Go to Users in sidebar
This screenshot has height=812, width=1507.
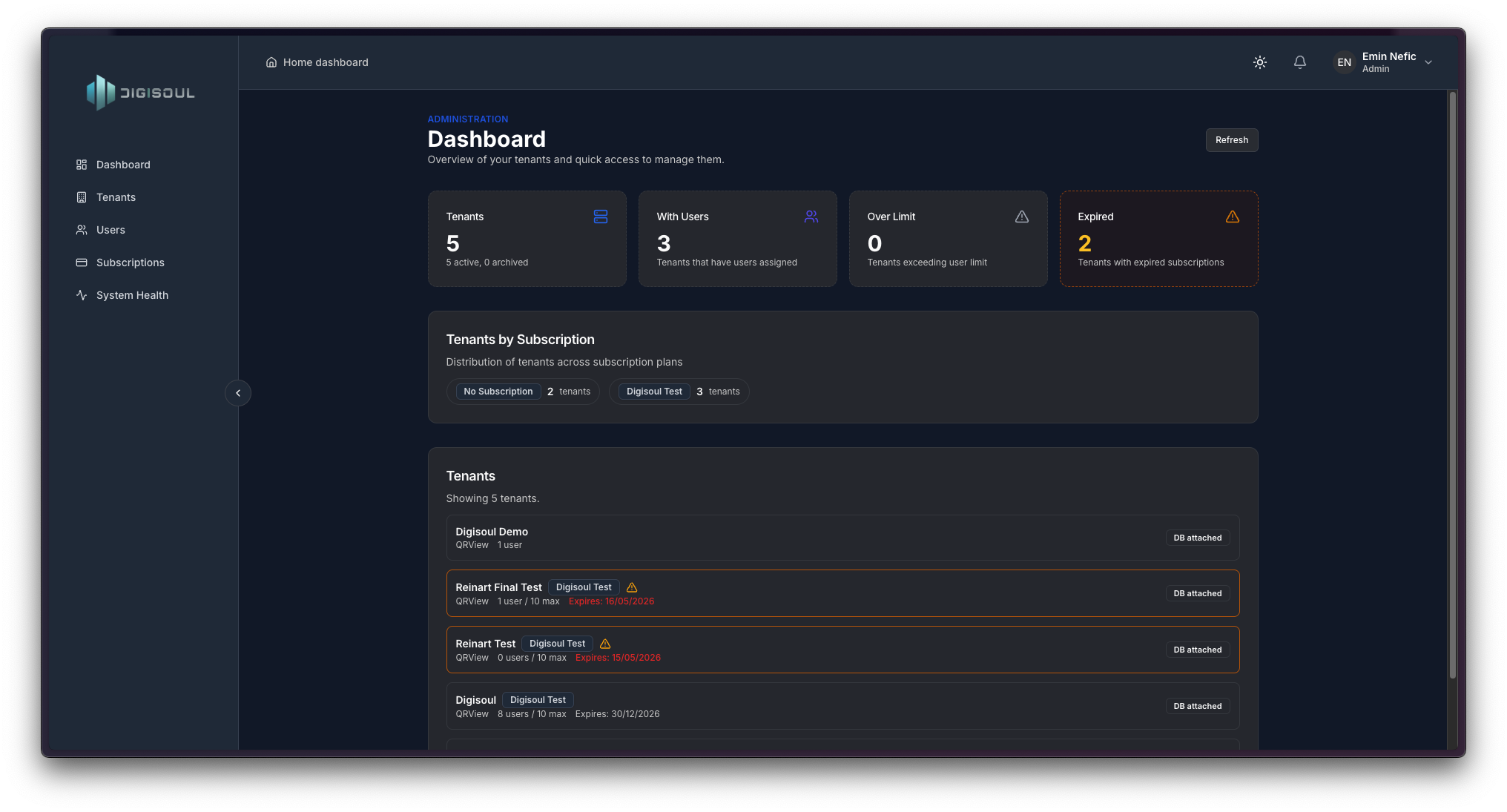coord(111,230)
